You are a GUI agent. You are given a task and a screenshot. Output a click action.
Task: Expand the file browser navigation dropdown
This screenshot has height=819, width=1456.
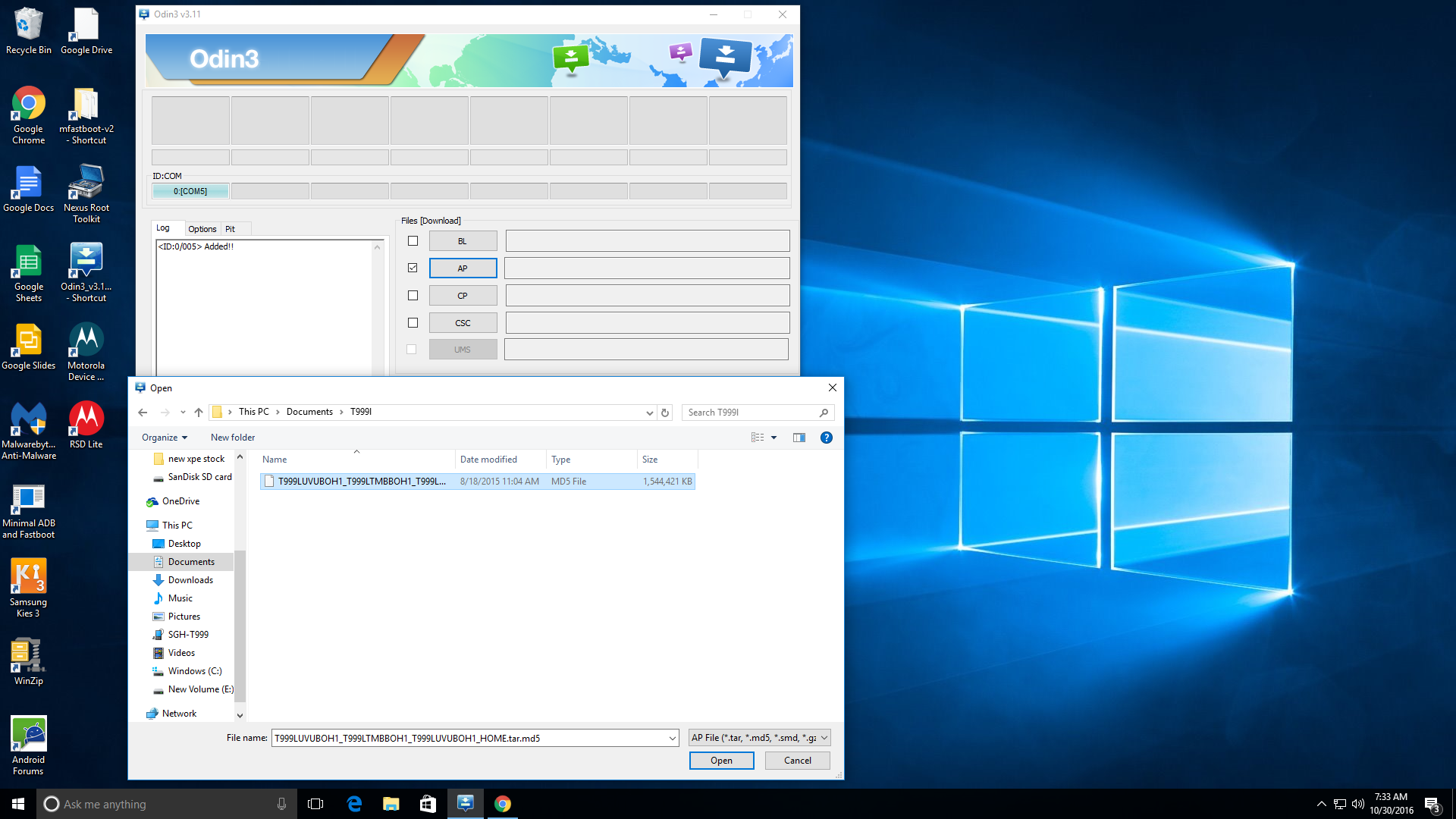pyautogui.click(x=648, y=412)
